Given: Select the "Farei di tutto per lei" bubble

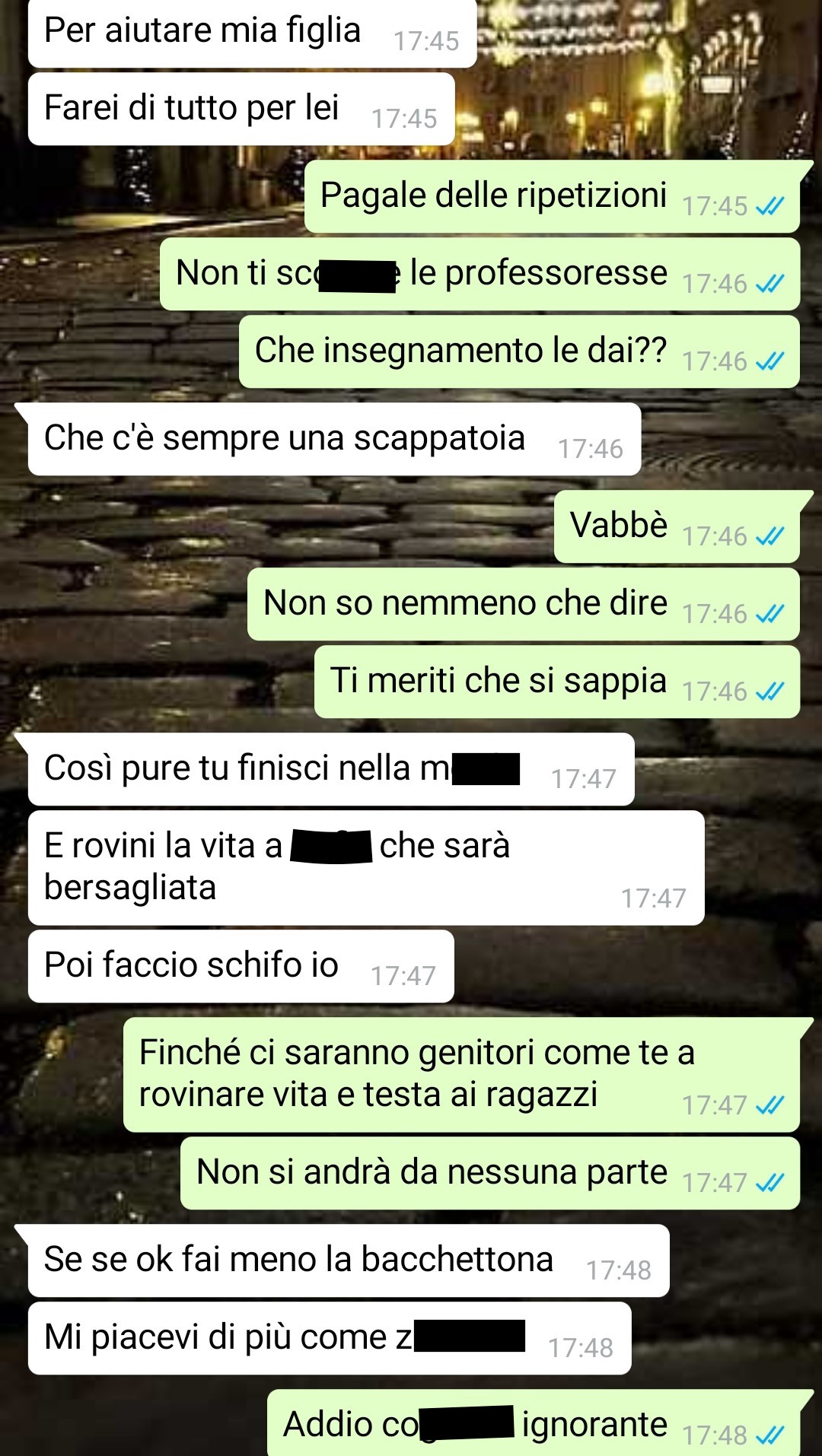Looking at the screenshot, I should pyautogui.click(x=241, y=109).
